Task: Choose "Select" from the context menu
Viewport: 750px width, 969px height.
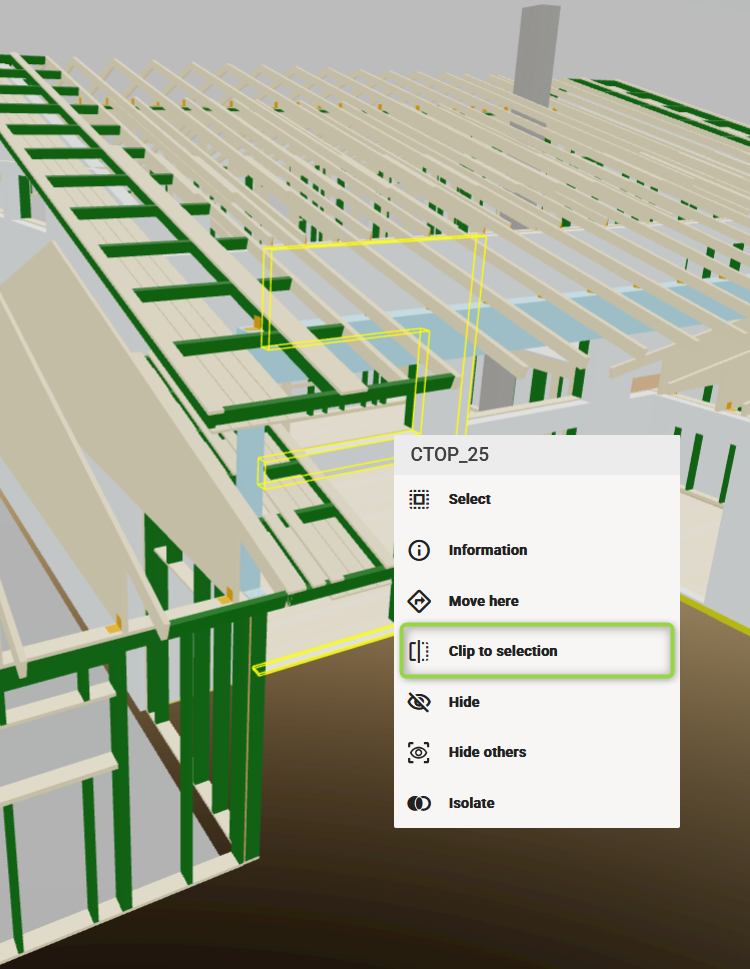Action: [470, 499]
